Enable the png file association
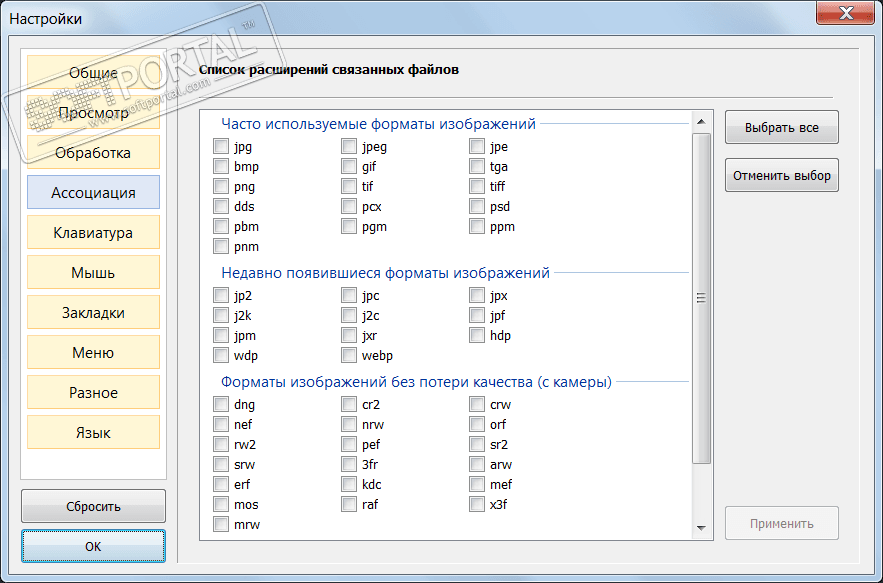 [x=221, y=186]
